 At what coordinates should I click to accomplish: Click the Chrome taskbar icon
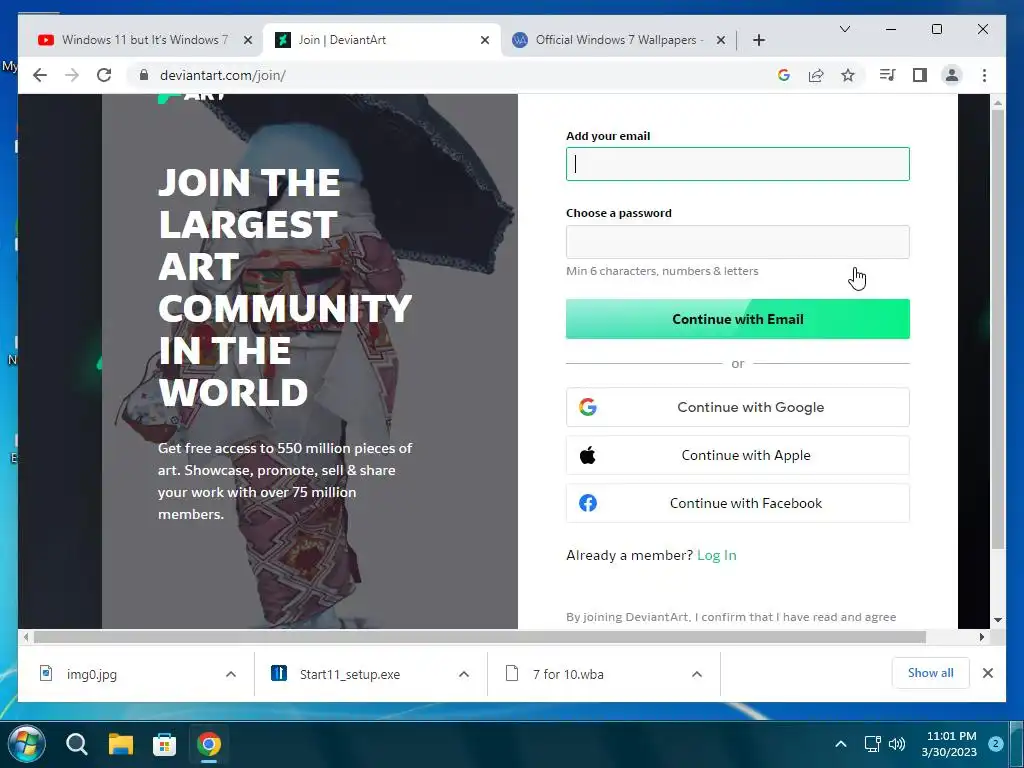208,744
